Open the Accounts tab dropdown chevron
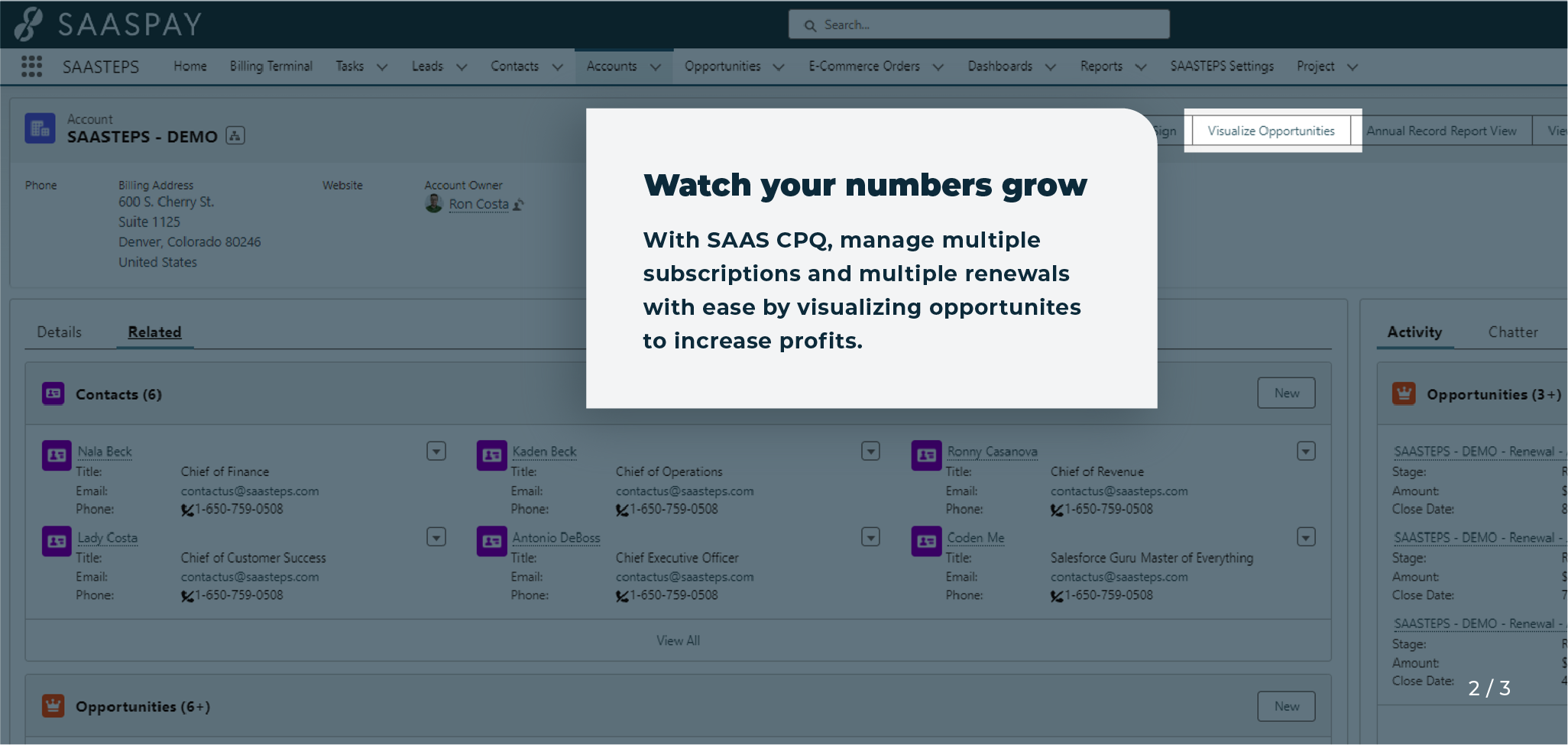This screenshot has width=1568, height=745. pos(655,67)
